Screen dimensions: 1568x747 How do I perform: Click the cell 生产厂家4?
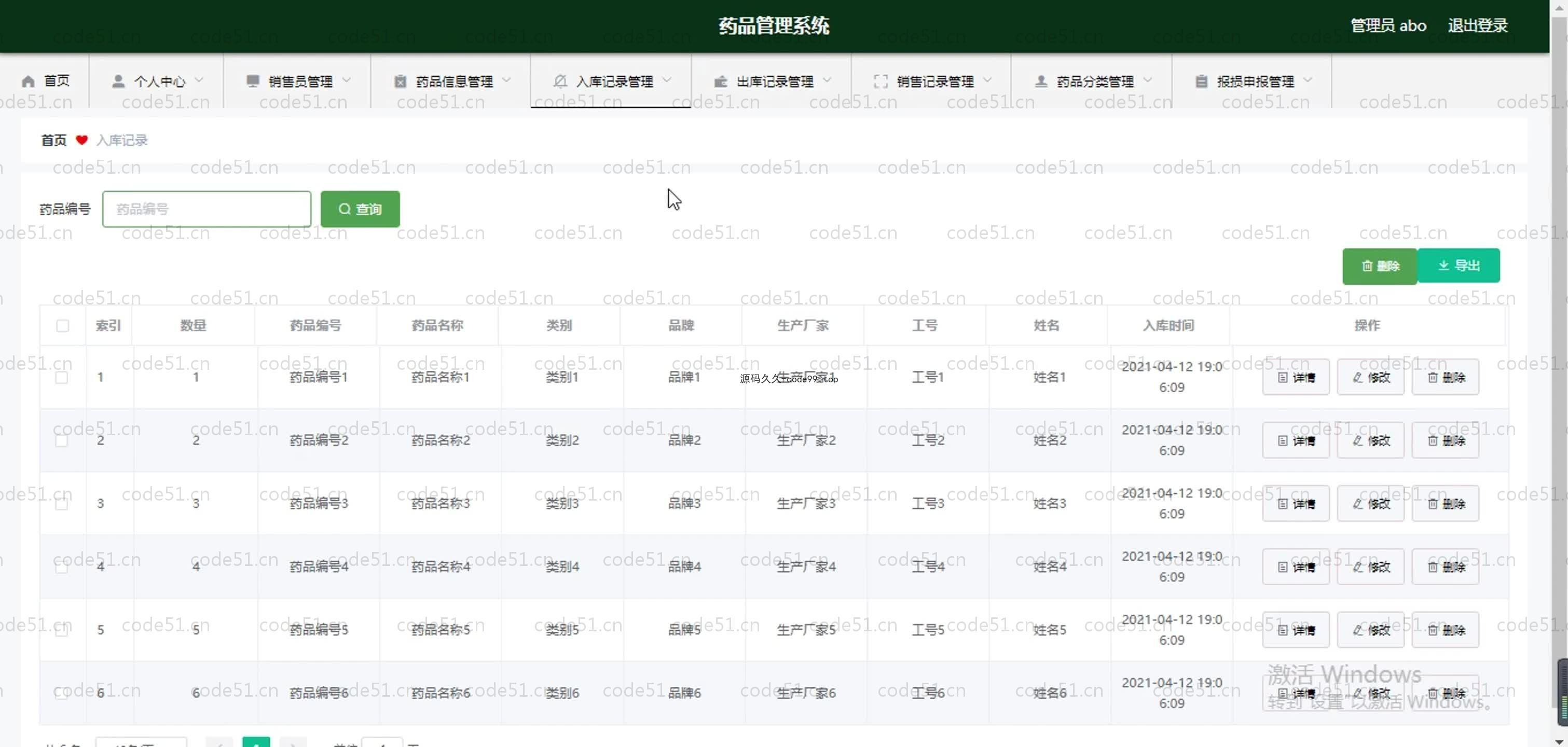click(x=806, y=567)
